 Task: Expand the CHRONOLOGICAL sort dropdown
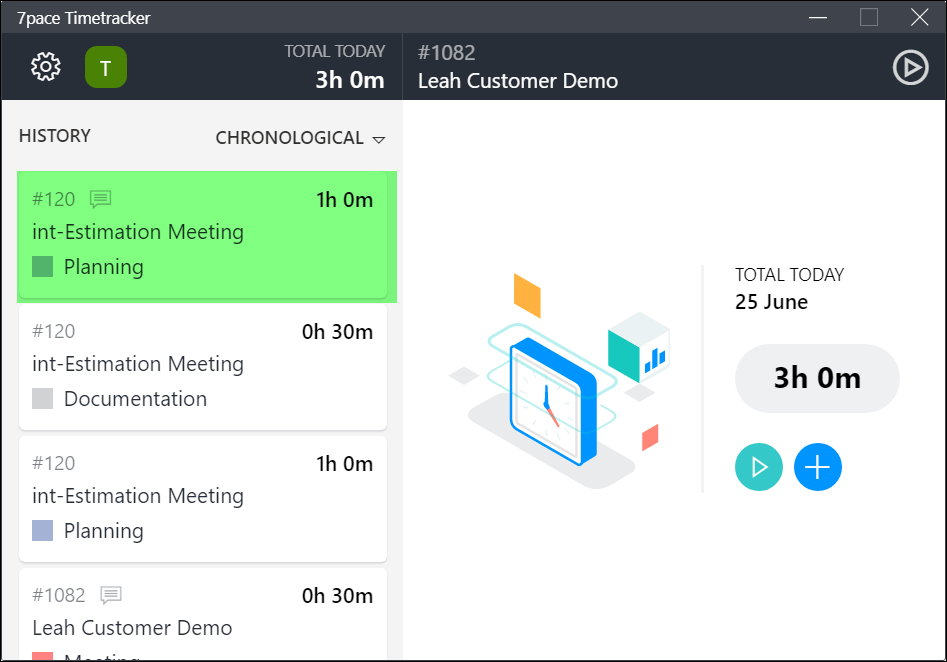pos(300,138)
